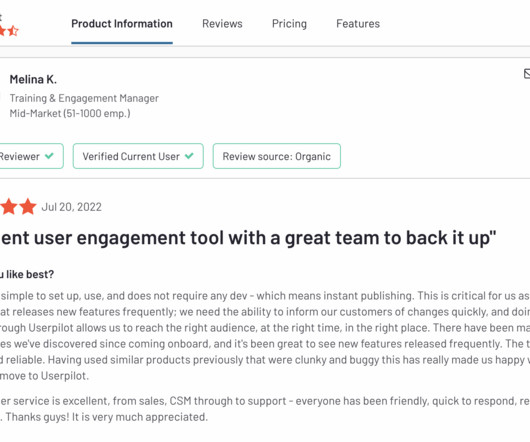Click the half-star rating icon at top
The width and height of the screenshot is (530, 442).
13,31
